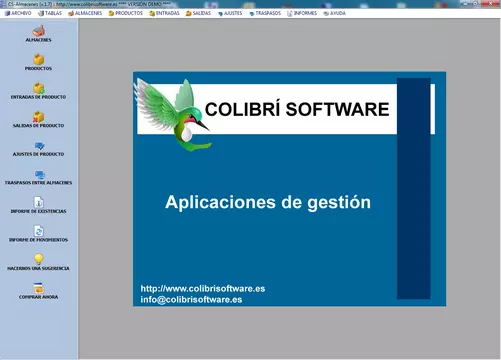The image size is (501, 360).
Task: Open Informe de Existencias document icon
Action: pos(39,202)
